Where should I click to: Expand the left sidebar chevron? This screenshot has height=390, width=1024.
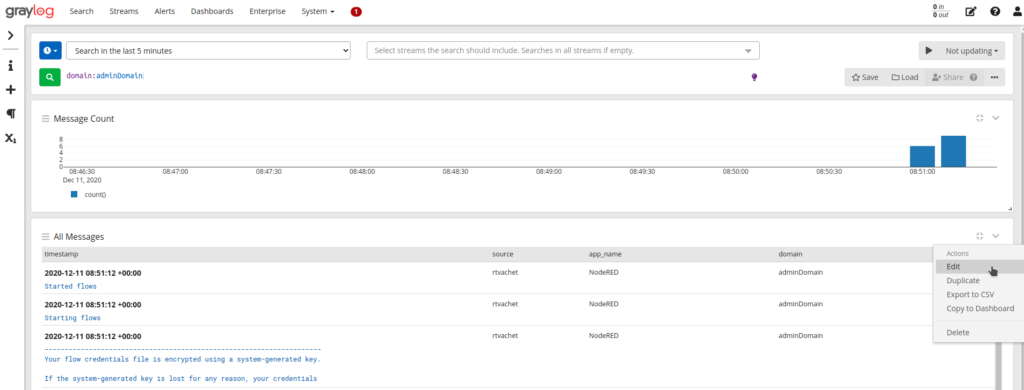pos(10,35)
